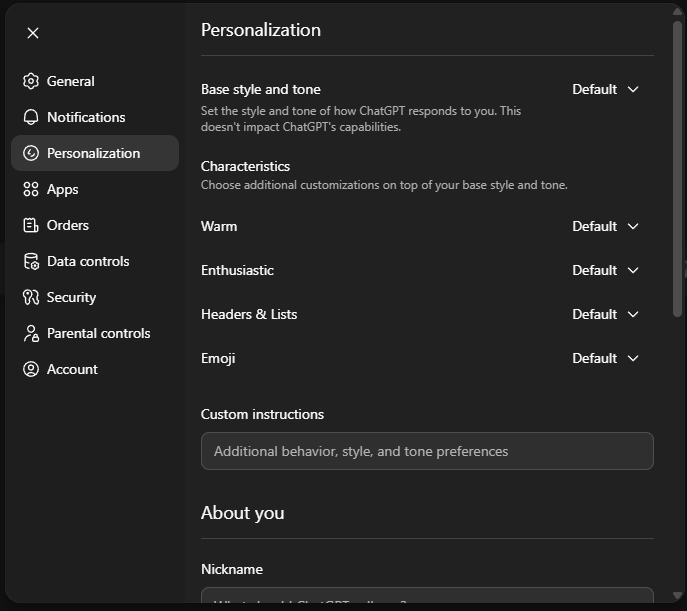Image resolution: width=687 pixels, height=611 pixels.
Task: Click the vertical scrollbar thumb
Action: click(677, 168)
